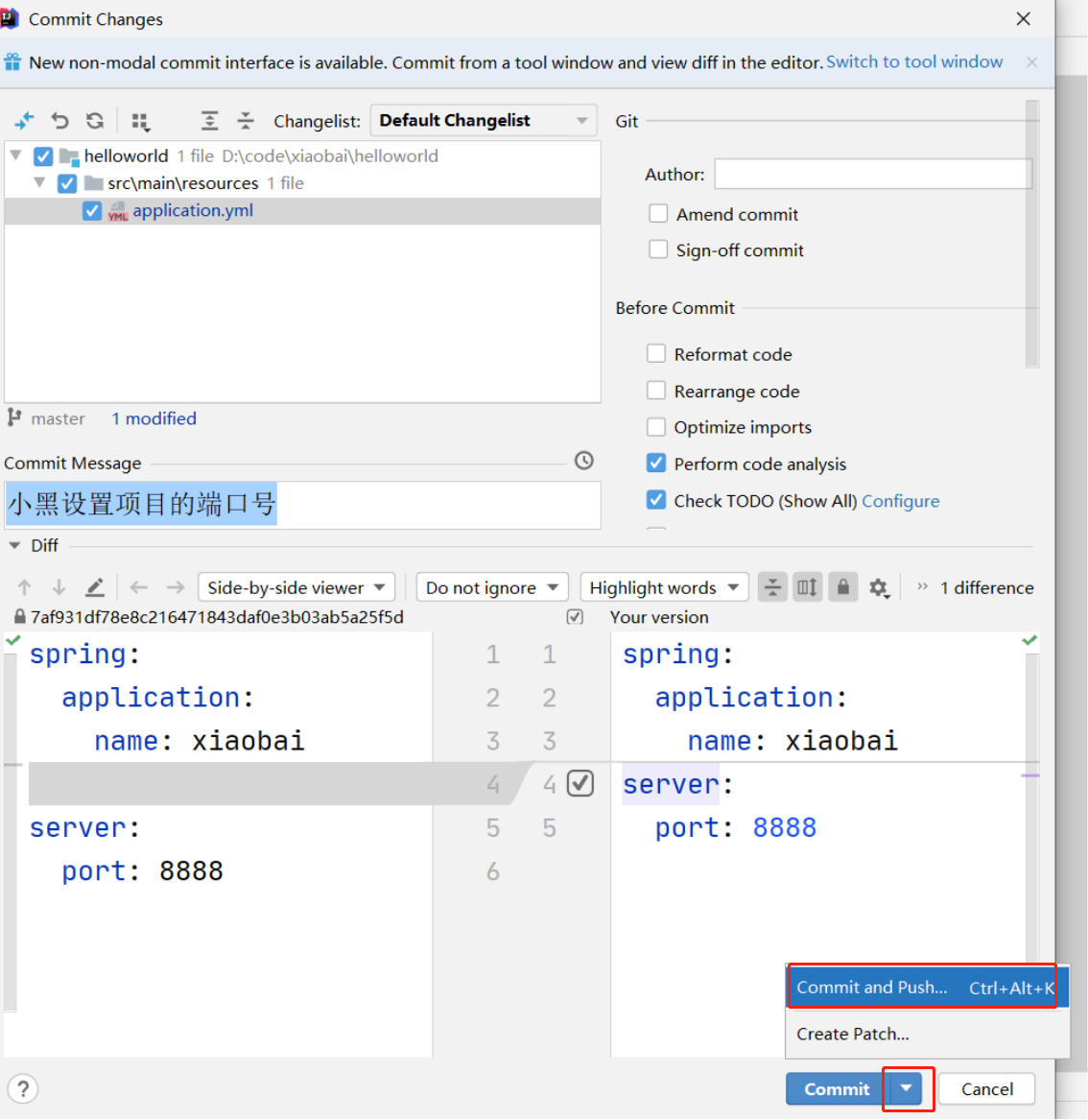The height and width of the screenshot is (1120, 1088).
Task: Select Create Patch menu item
Action: pyautogui.click(x=928, y=1034)
